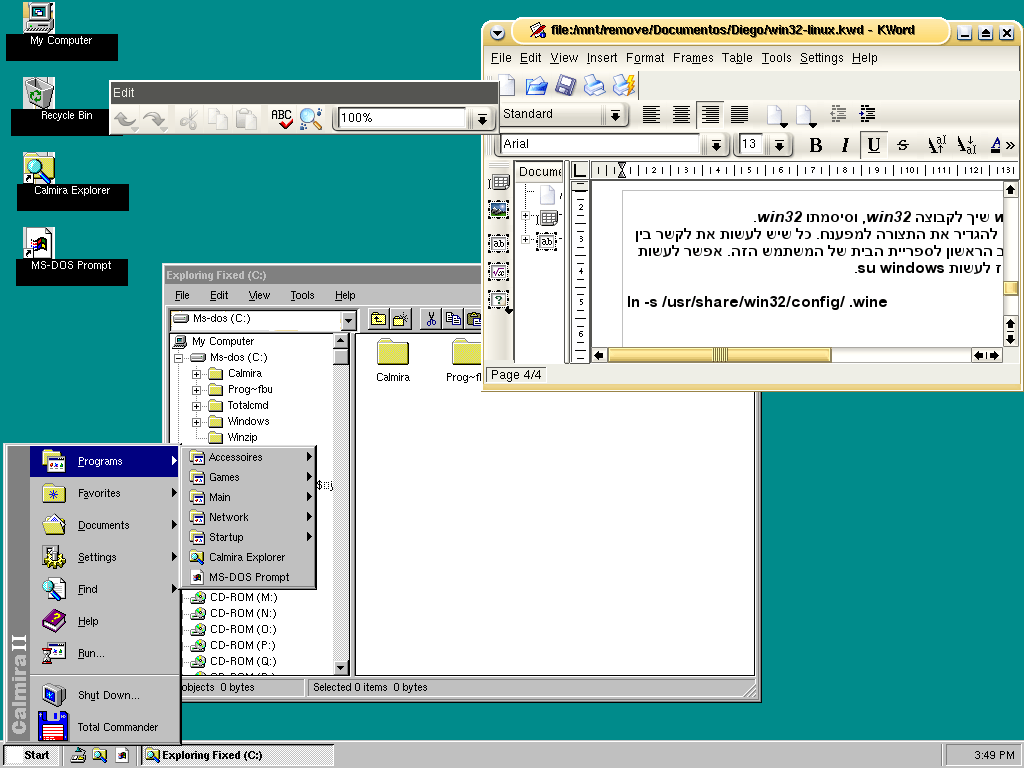Expand the Totalcmd folder tree node
This screenshot has width=1024, height=768.
(196, 406)
